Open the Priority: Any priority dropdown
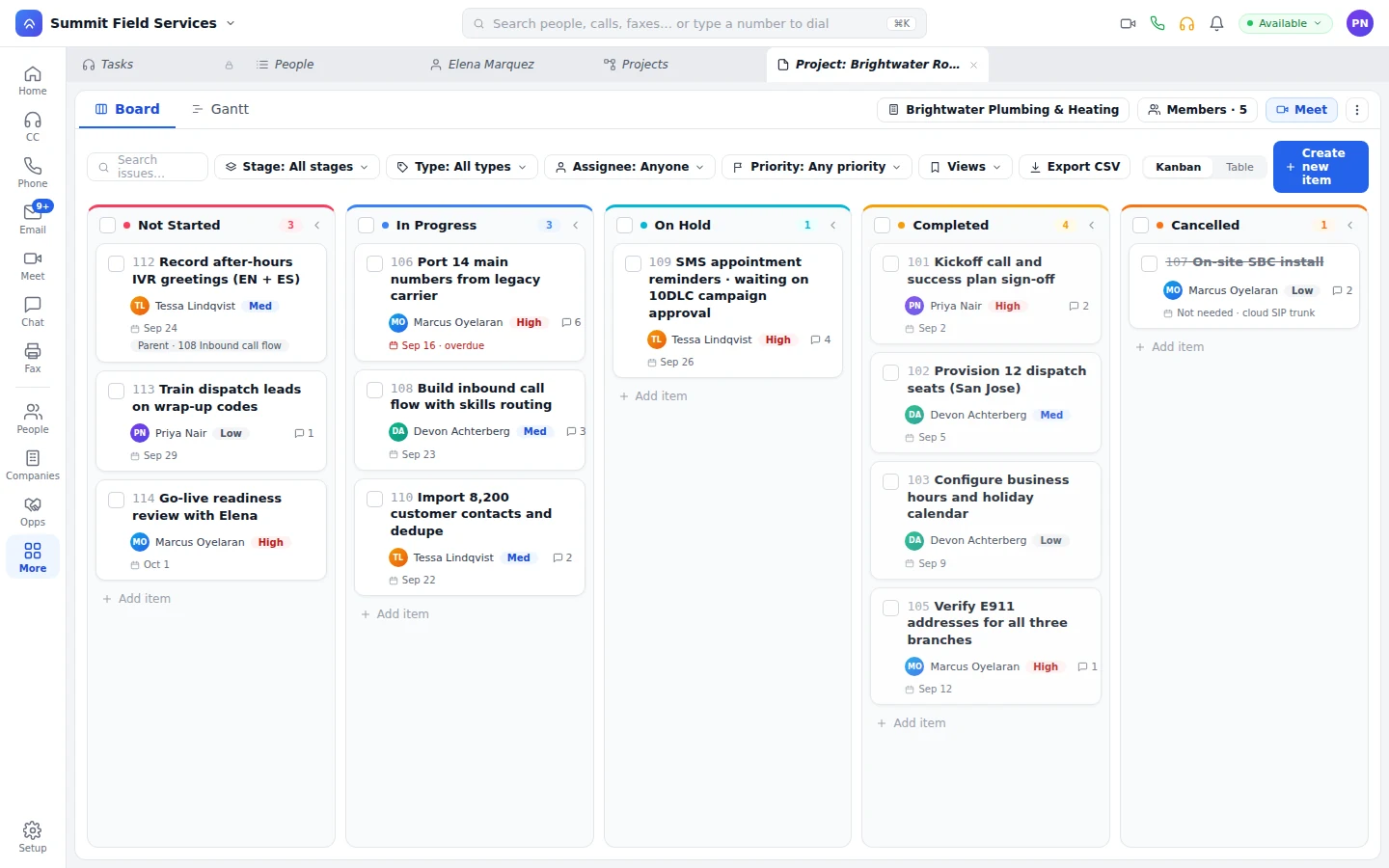The height and width of the screenshot is (868, 1389). click(817, 167)
